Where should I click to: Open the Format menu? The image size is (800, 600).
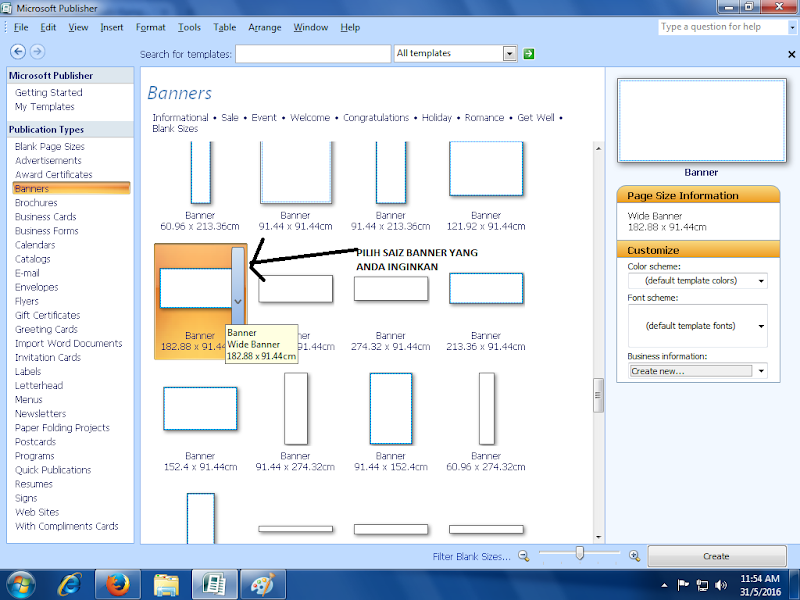point(151,28)
